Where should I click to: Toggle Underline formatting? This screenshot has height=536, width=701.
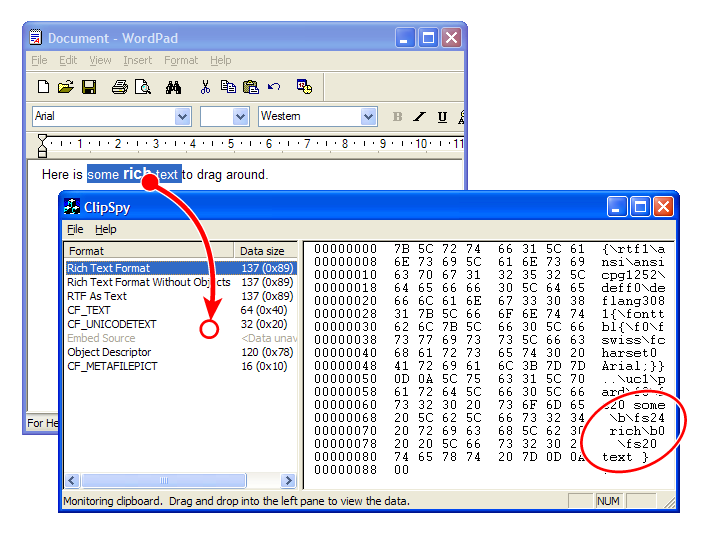tap(442, 117)
